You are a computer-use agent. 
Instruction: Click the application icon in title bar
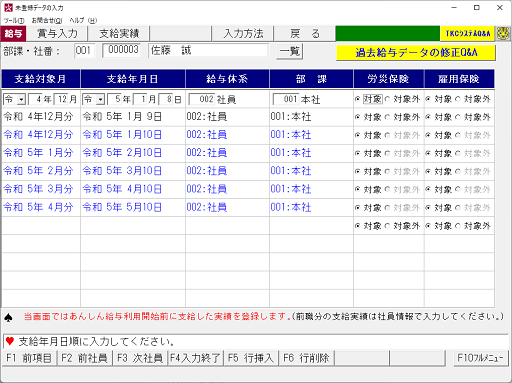8,7
